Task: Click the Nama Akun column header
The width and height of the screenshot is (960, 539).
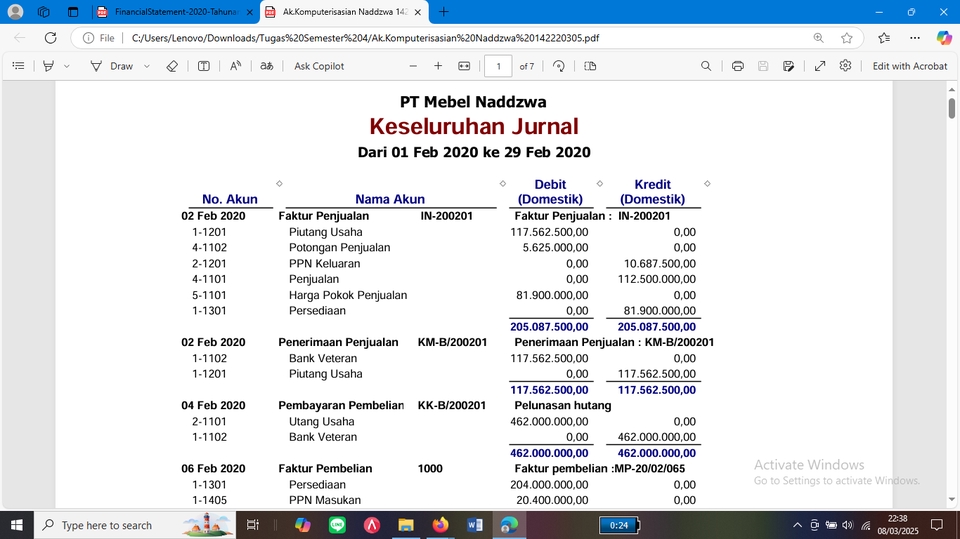Action: pyautogui.click(x=390, y=199)
